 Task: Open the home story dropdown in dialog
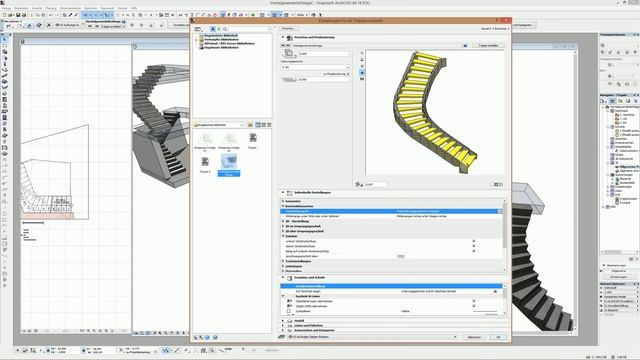[x=315, y=67]
